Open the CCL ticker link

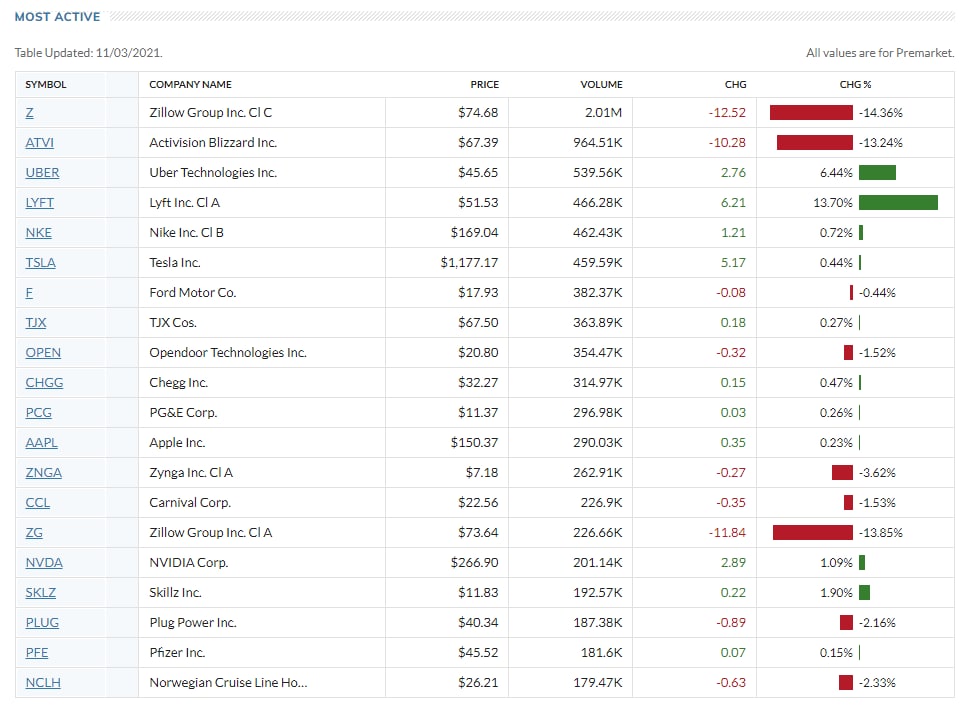coord(38,503)
